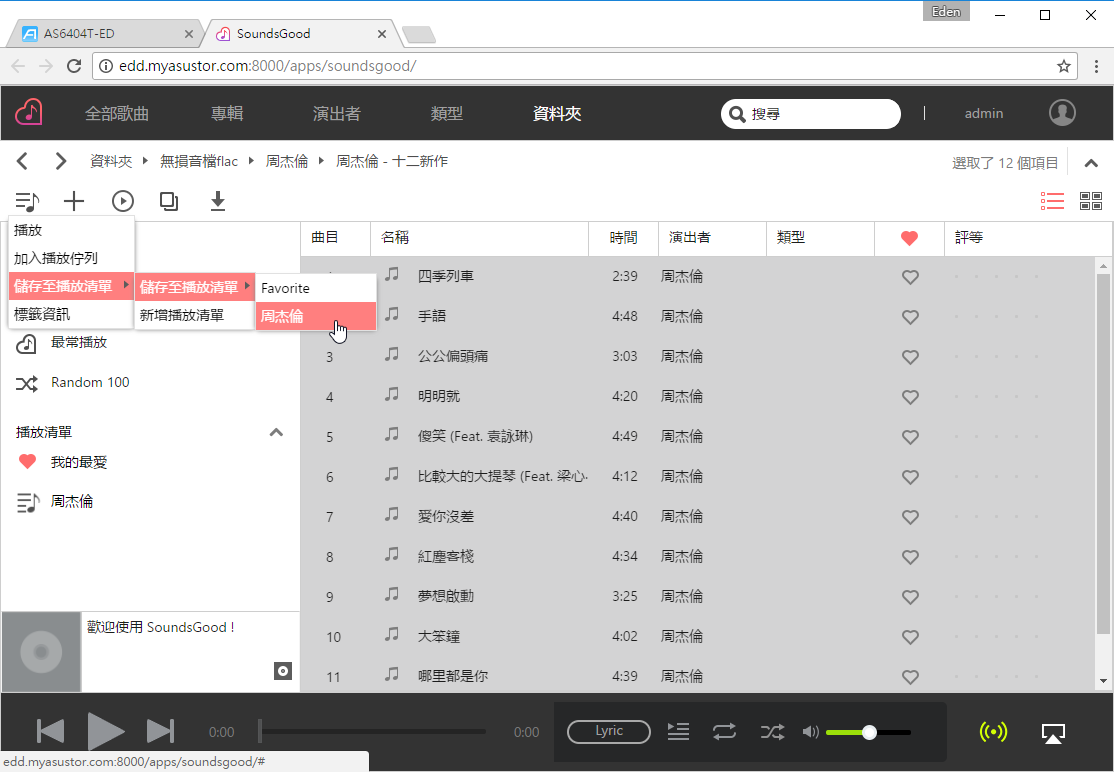Screen dimensions: 1114x772
Task: Click the Random 100 shuffle icon
Action: click(26, 384)
